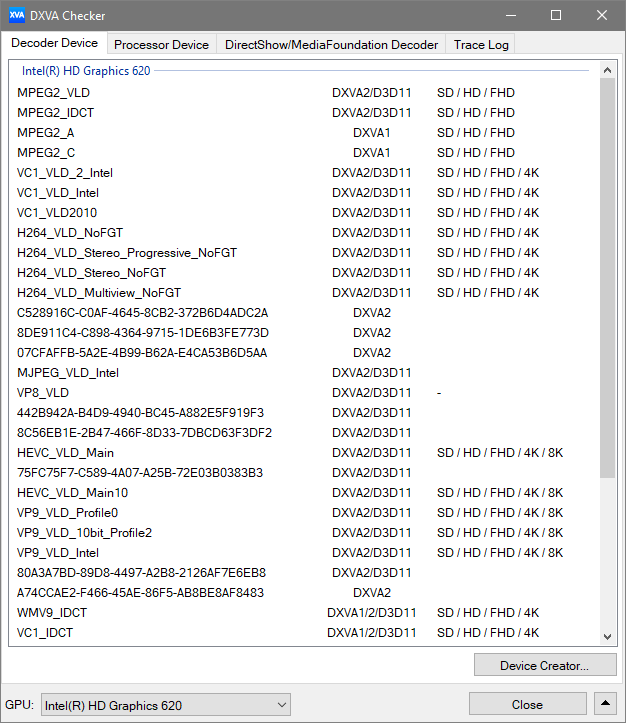
Task: Click the up-arrow button beside Close
Action: coord(605,704)
